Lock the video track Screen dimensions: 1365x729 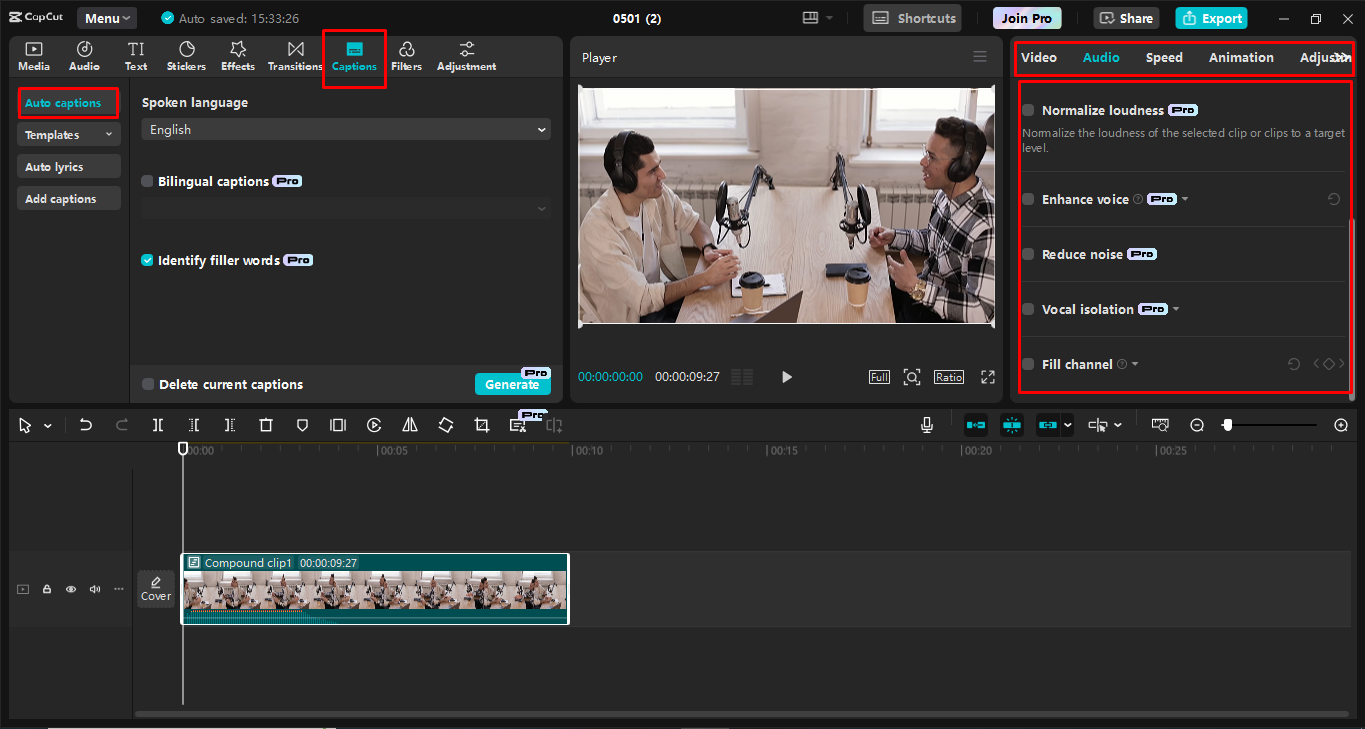click(x=47, y=589)
